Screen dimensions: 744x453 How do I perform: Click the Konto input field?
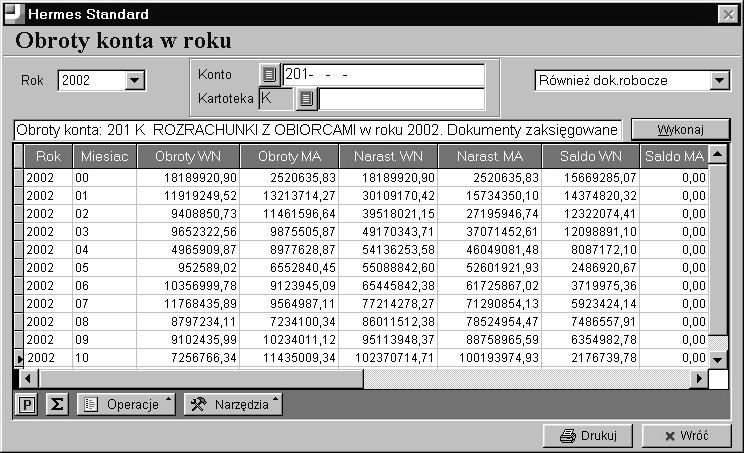point(383,74)
